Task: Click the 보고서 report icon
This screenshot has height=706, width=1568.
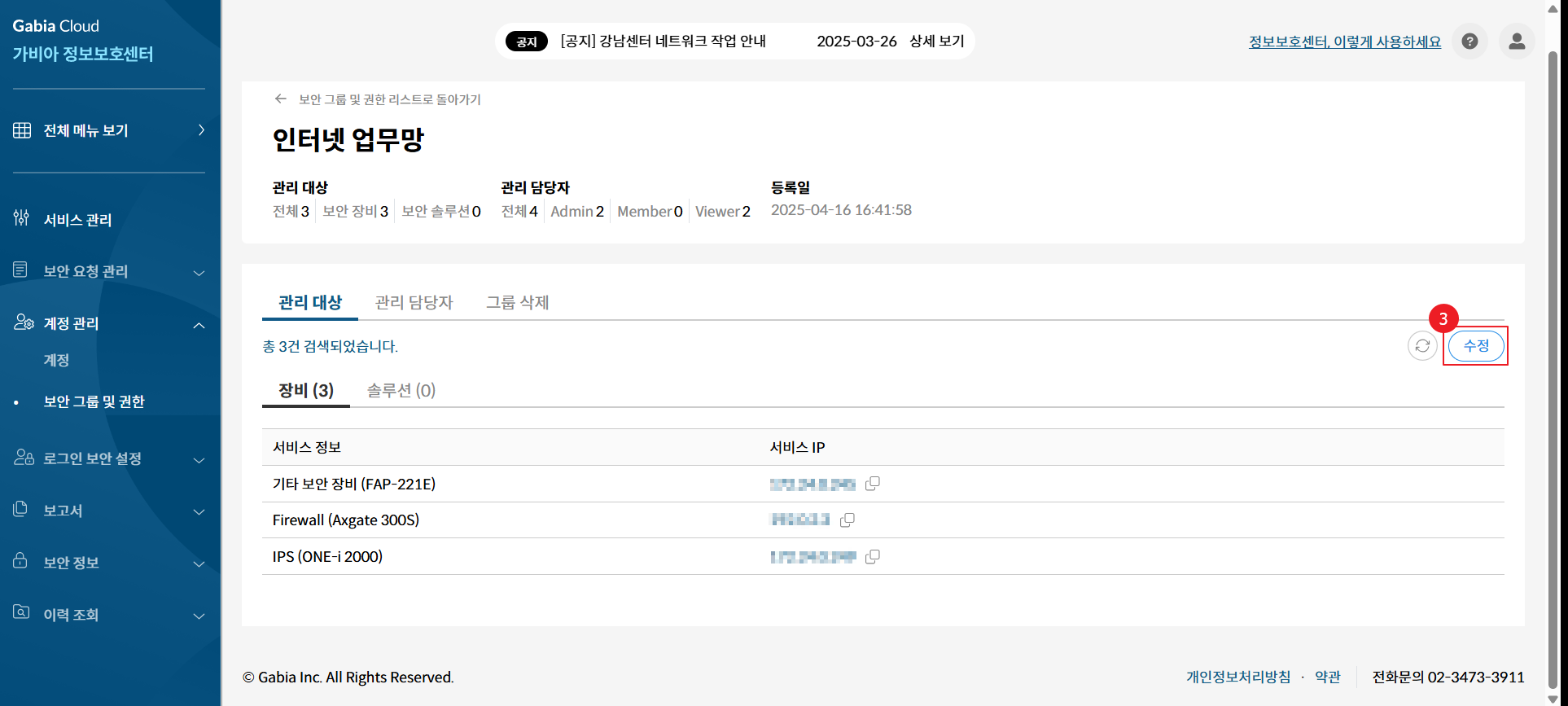Action: tap(21, 509)
